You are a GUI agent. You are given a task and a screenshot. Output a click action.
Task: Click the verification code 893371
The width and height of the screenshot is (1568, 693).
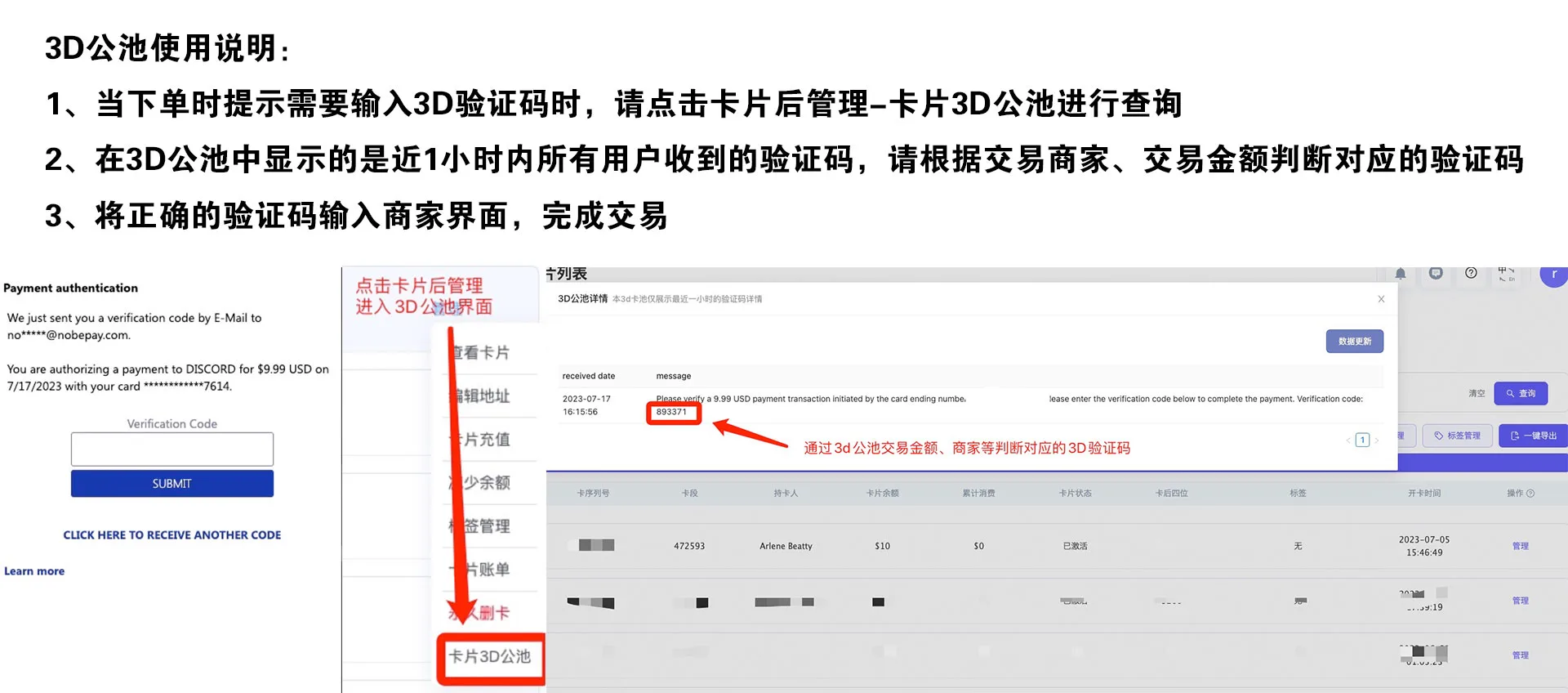point(671,412)
